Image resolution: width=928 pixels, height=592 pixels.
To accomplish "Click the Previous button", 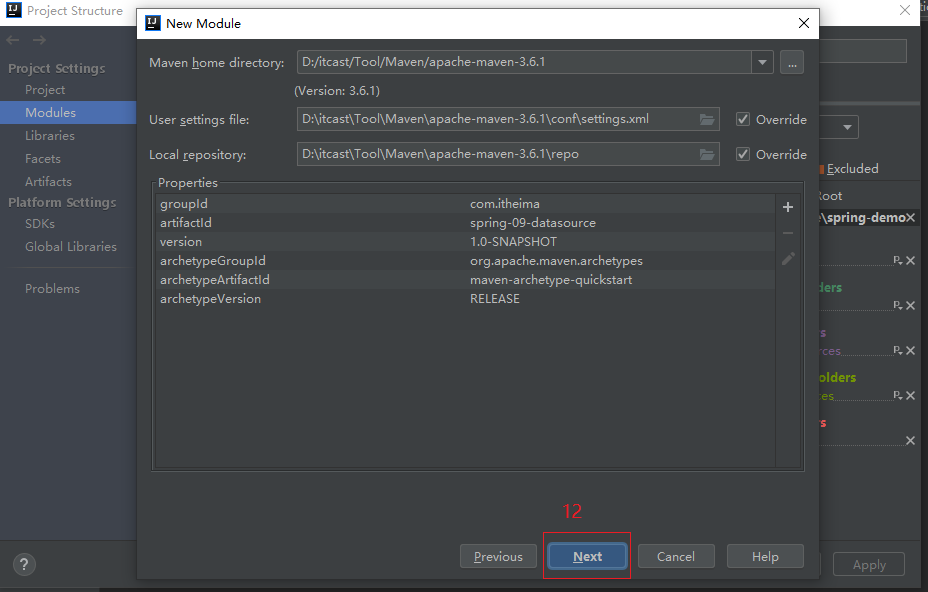I will point(498,557).
